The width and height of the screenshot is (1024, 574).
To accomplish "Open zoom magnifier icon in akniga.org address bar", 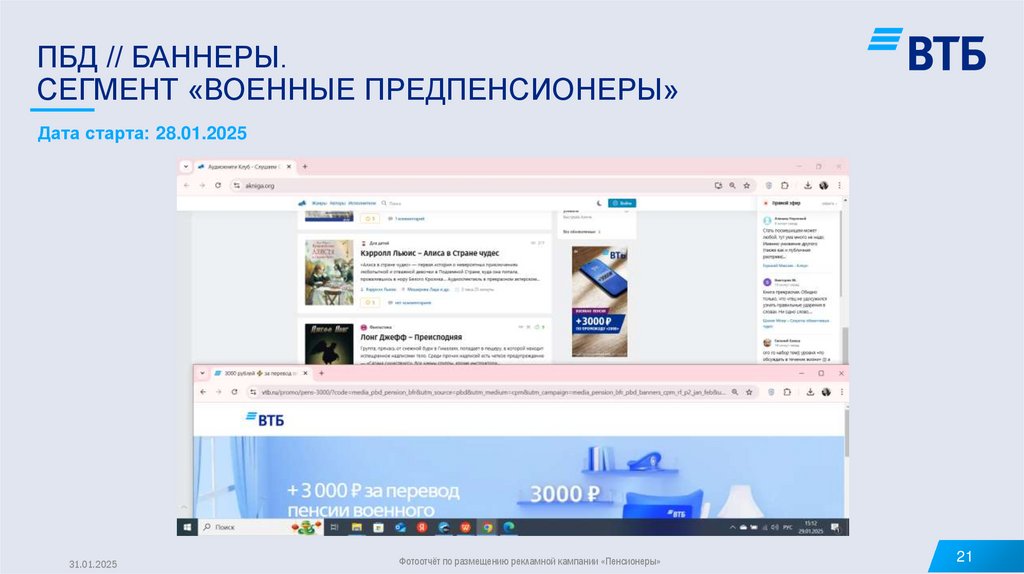I will click(x=732, y=185).
